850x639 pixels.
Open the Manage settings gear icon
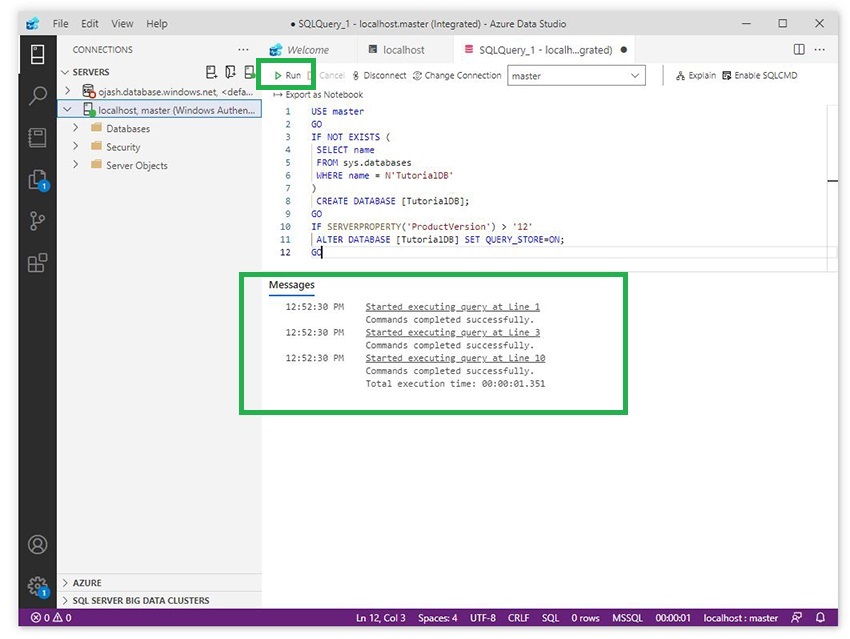[37, 586]
